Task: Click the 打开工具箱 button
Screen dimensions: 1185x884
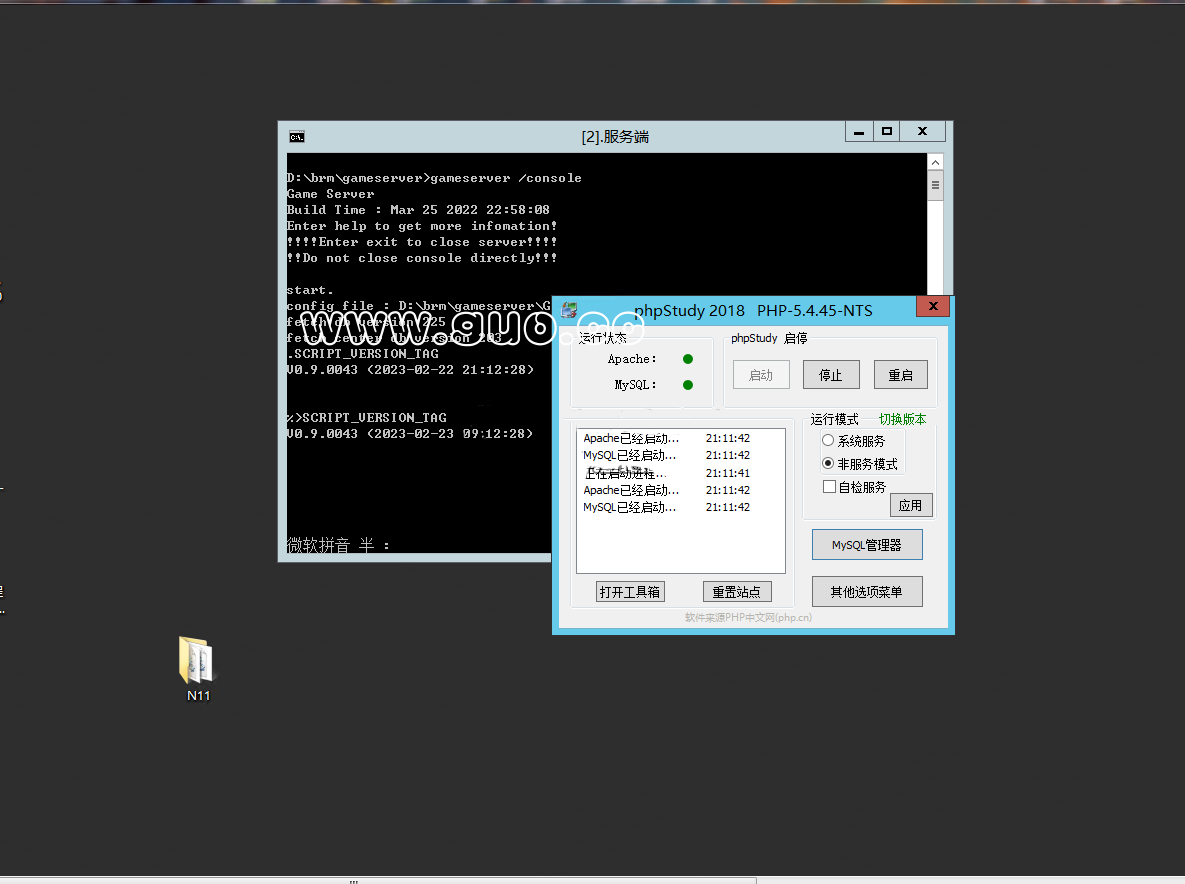Action: coord(630,592)
